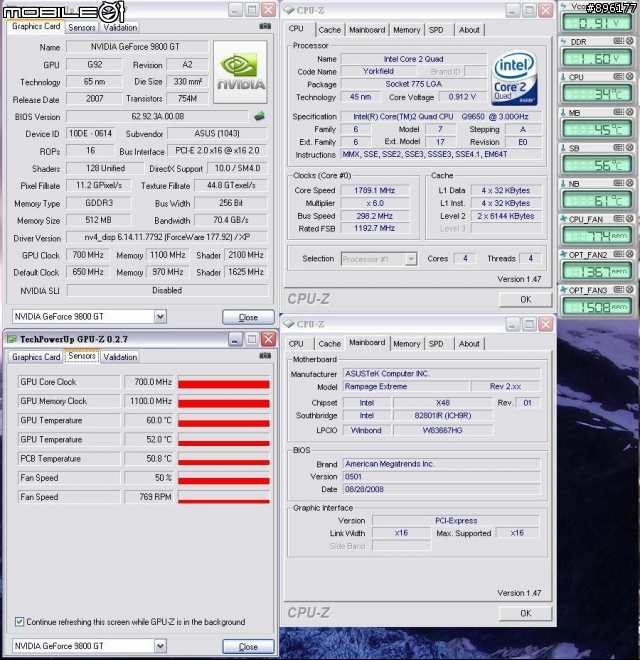Open the SB temperature panel settings icon
Viewport: 640px width, 660px height.
(x=619, y=147)
